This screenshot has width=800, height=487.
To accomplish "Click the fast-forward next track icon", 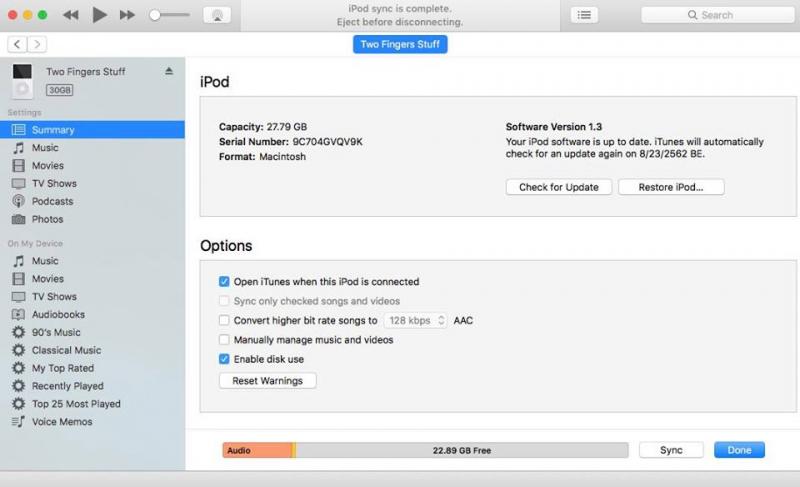I will pos(127,15).
